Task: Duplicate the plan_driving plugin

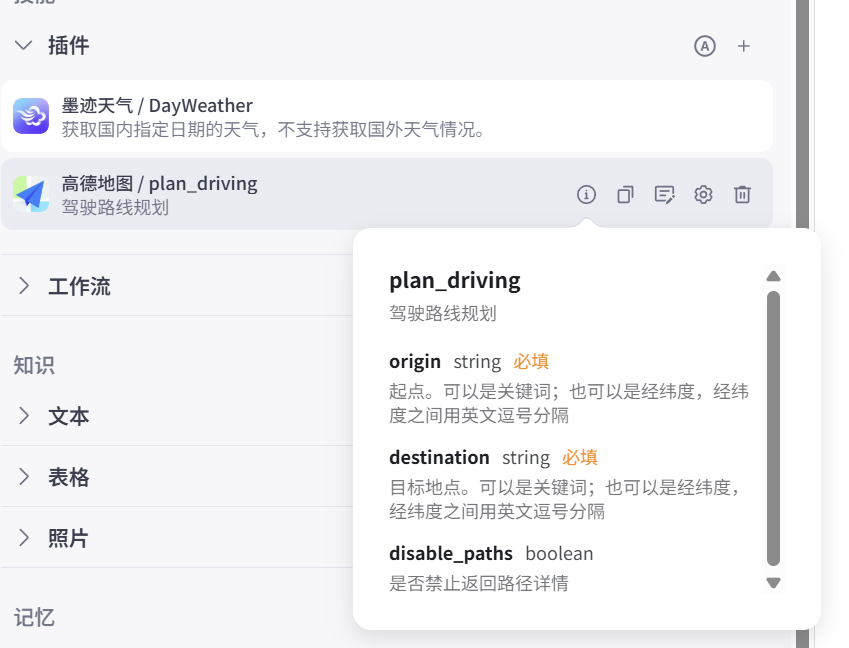Action: 625,195
